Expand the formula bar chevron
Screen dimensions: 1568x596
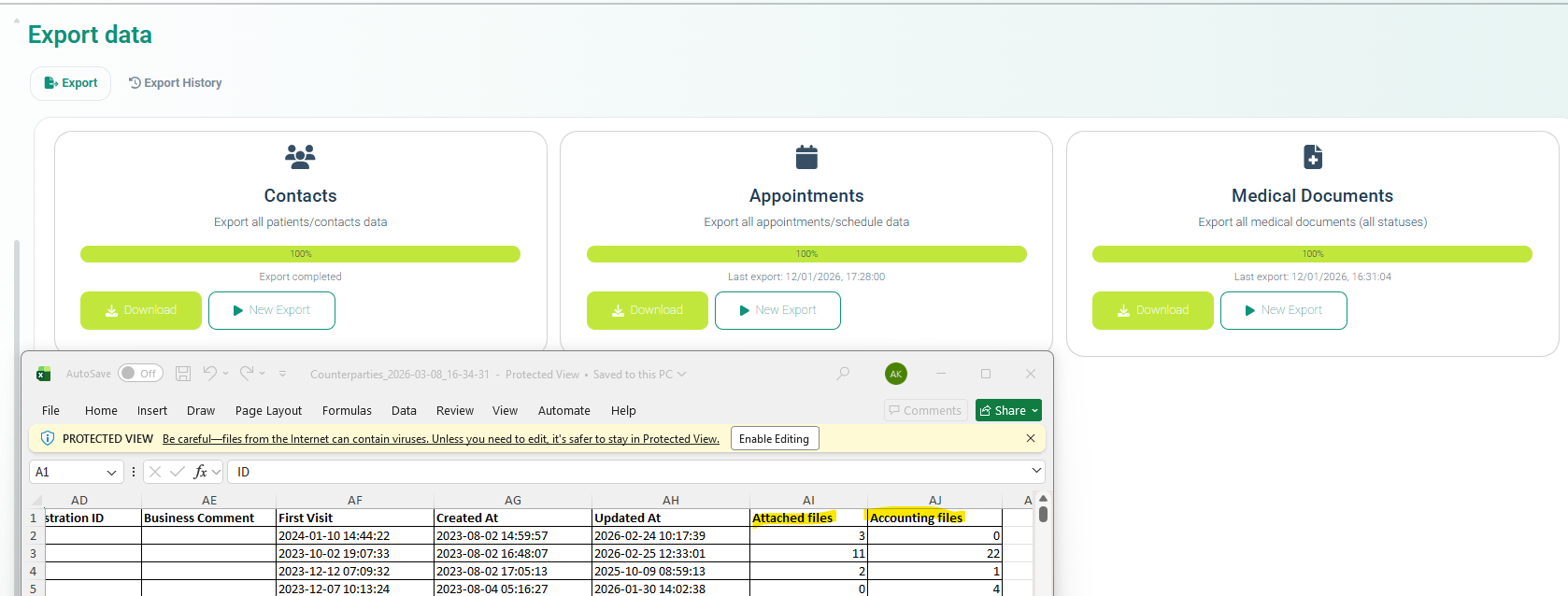click(1036, 471)
